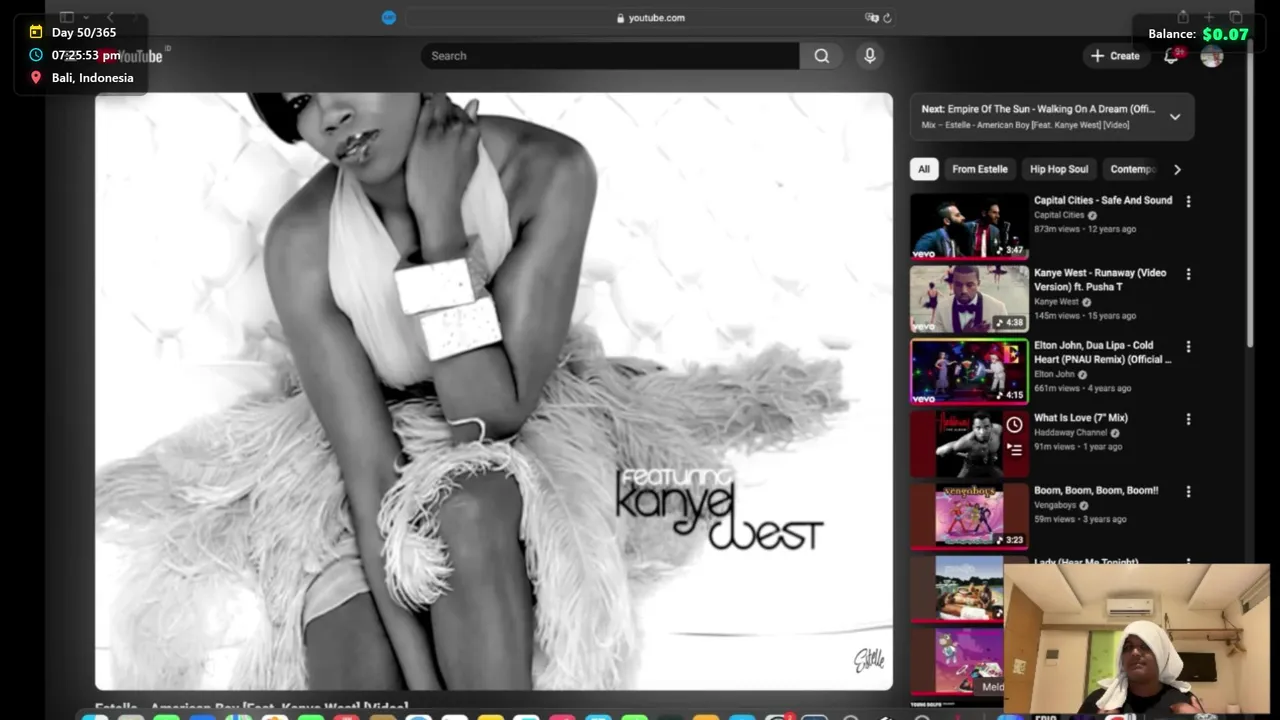This screenshot has width=1280, height=720.
Task: Open more options for Boom Boom video
Action: click(1188, 492)
